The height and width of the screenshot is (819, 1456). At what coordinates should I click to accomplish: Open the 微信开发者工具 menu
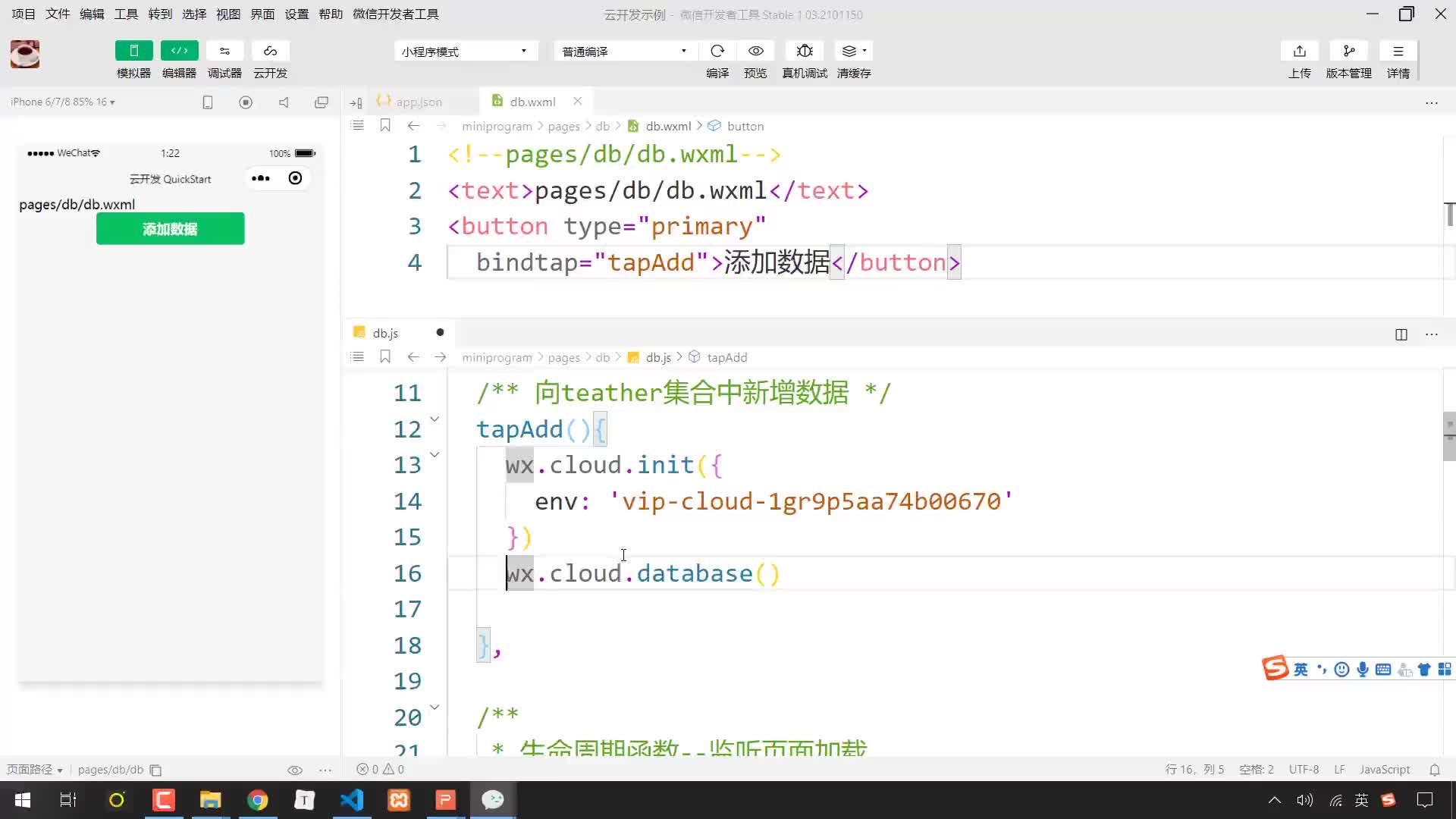coord(395,14)
